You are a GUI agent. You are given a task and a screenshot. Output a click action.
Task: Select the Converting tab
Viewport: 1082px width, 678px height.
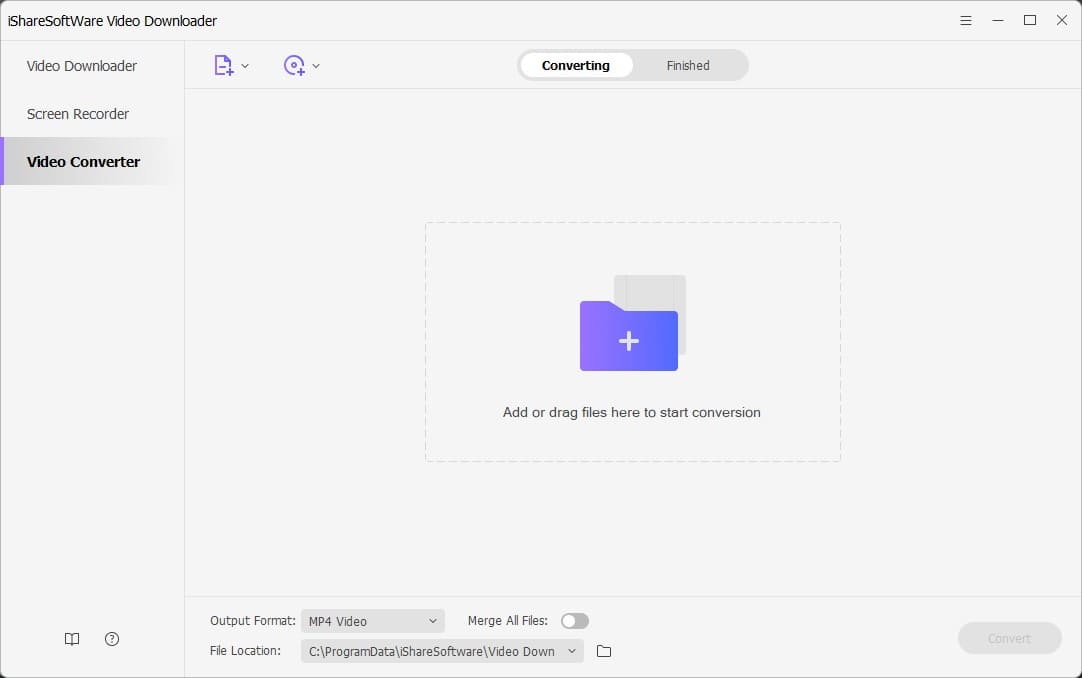click(575, 65)
